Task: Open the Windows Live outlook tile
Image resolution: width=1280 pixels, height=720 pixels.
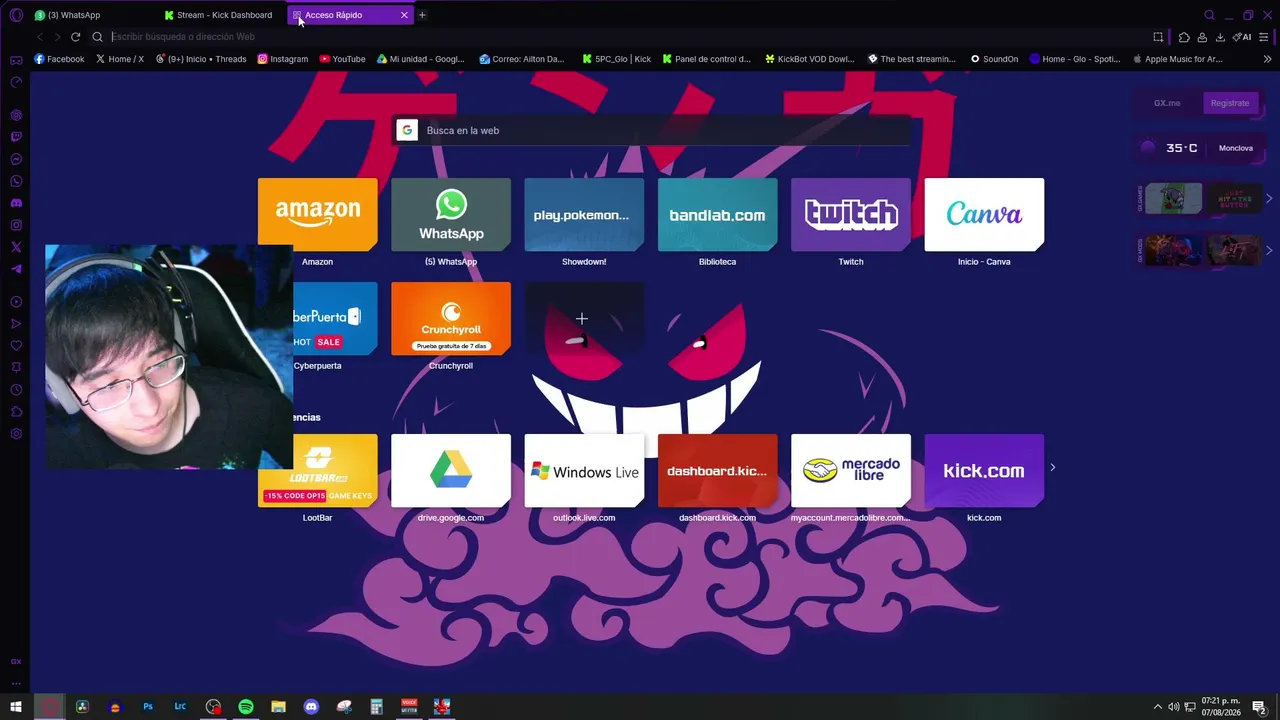Action: pyautogui.click(x=584, y=470)
